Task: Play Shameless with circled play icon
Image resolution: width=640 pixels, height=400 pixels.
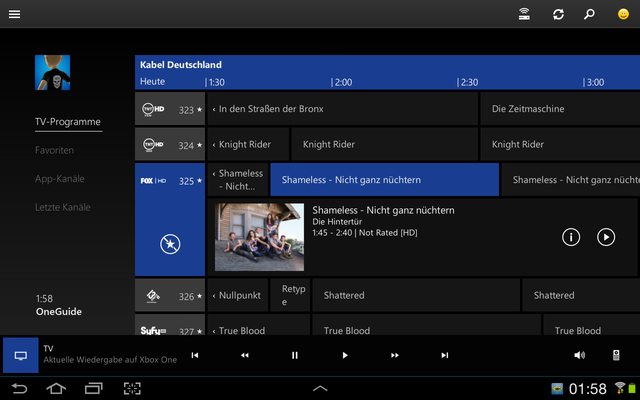Action: point(606,237)
